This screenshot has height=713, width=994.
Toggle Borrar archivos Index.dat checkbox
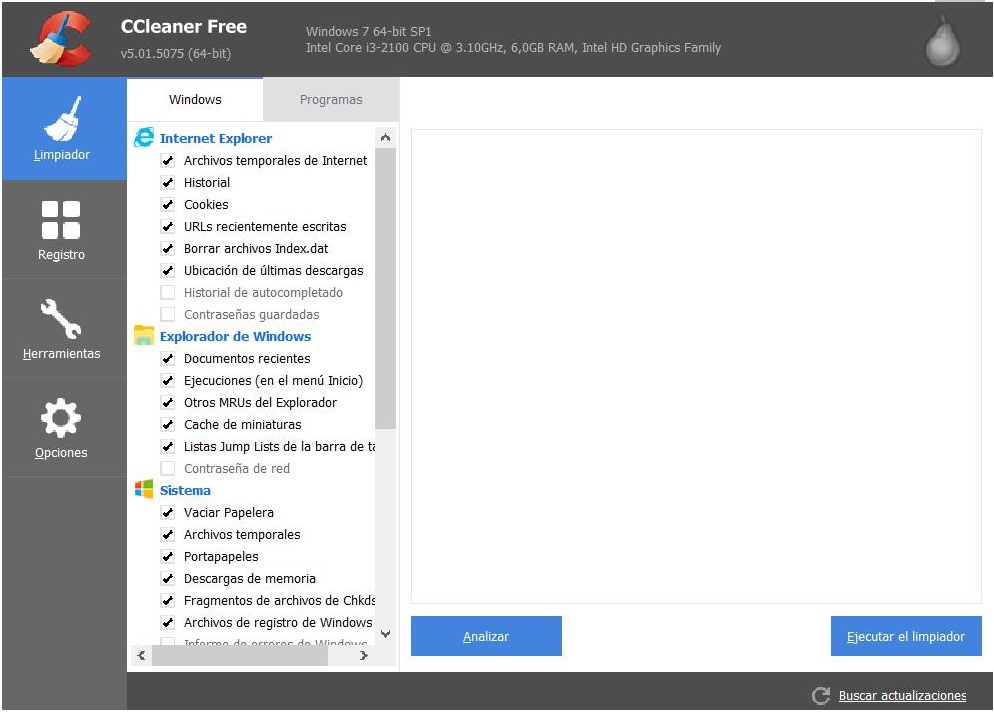pos(167,248)
